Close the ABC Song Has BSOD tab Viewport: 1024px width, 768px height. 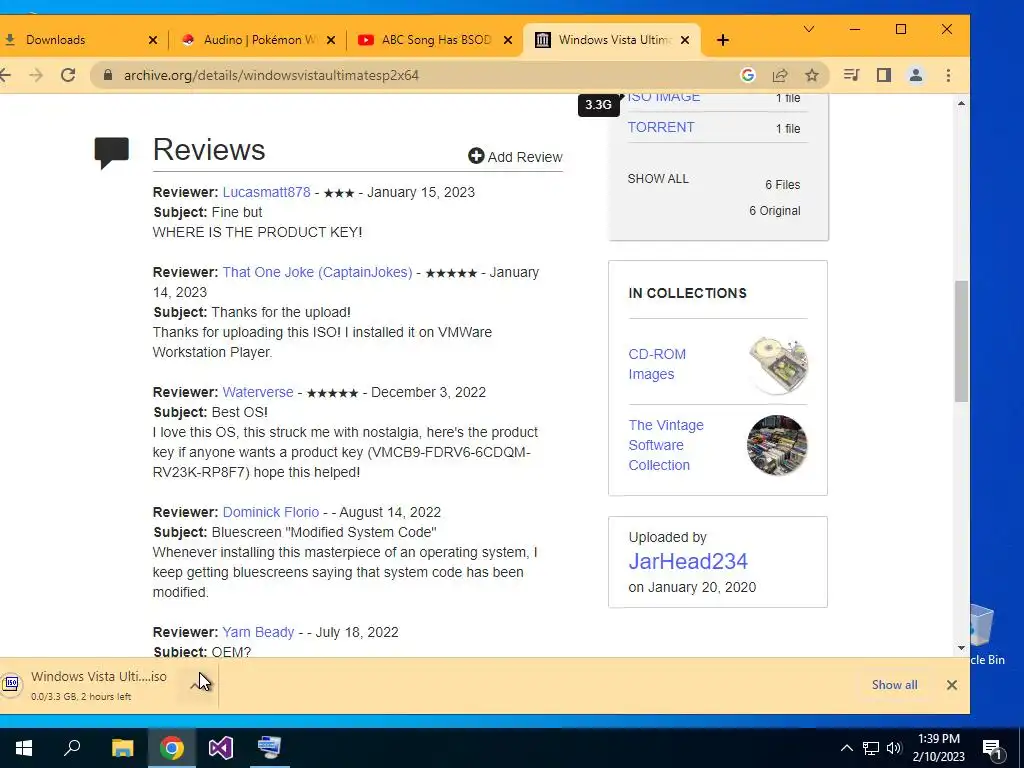(507, 40)
